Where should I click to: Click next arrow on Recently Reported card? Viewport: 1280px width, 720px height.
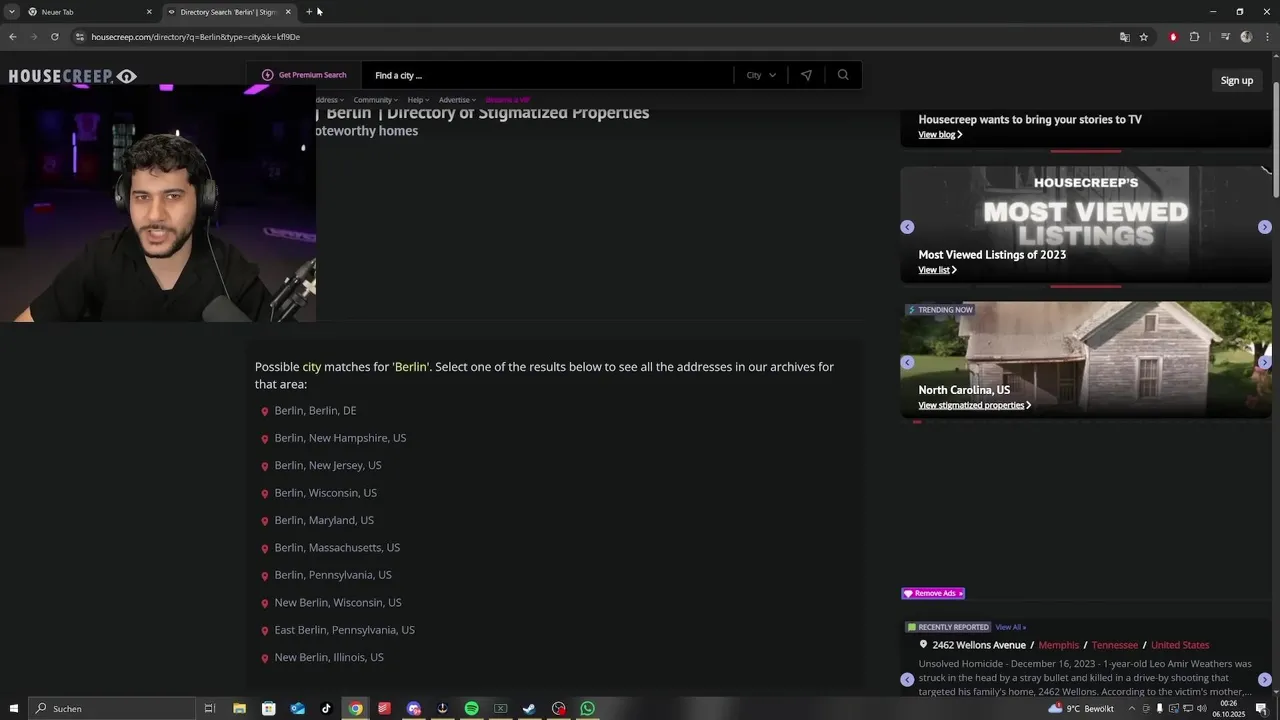[1265, 680]
